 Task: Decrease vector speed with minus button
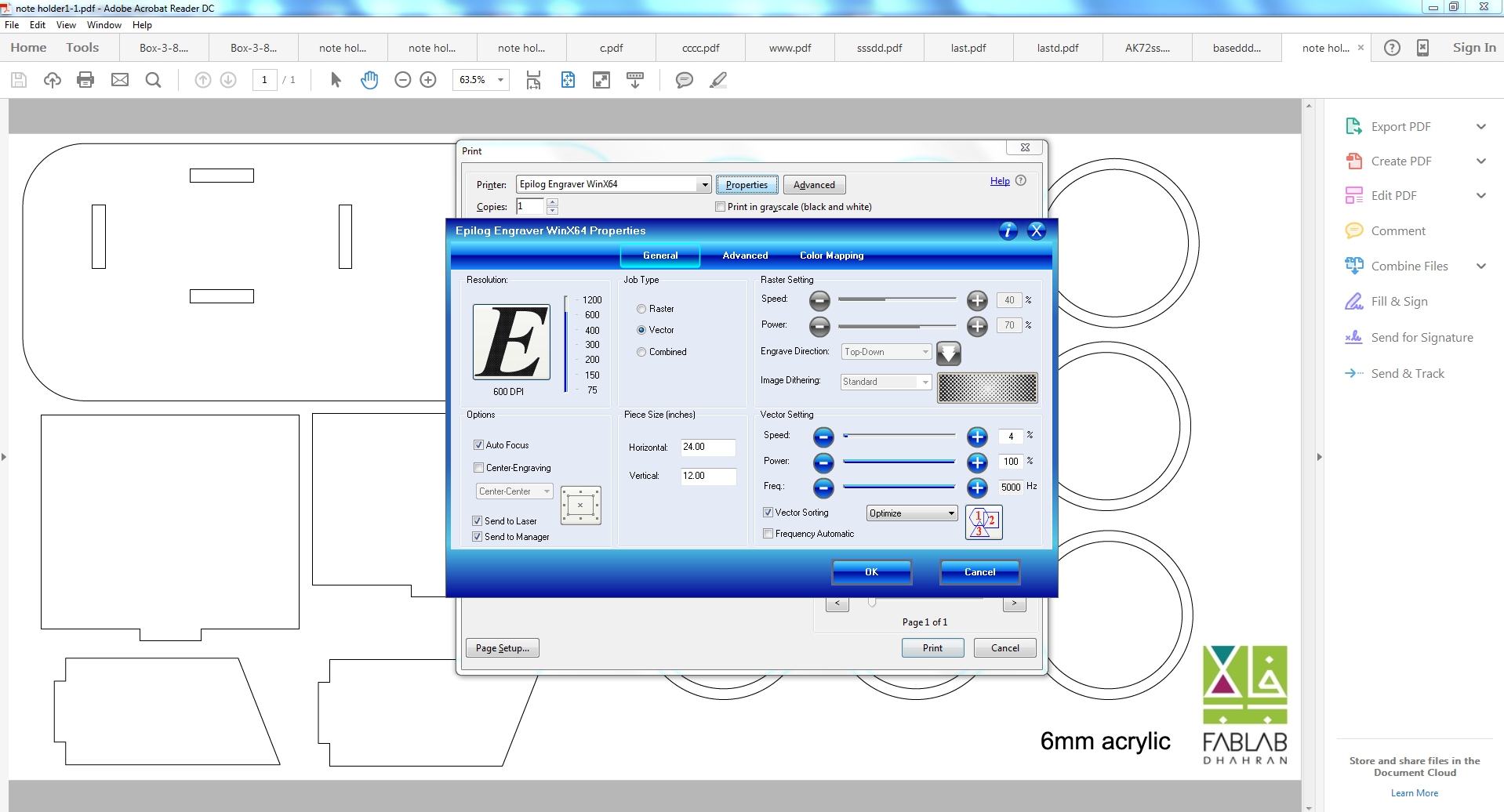pos(823,437)
